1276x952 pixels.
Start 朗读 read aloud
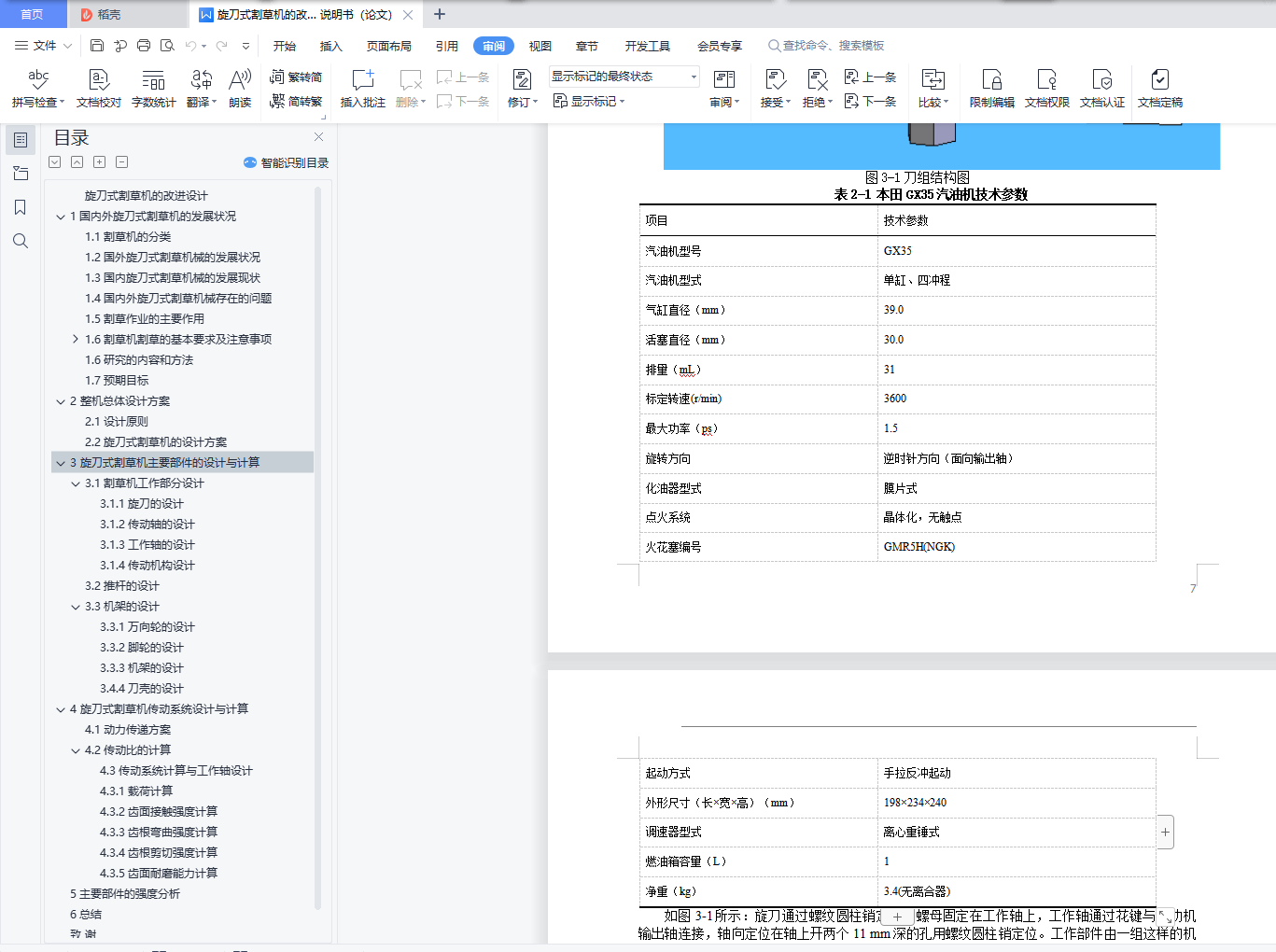point(240,89)
